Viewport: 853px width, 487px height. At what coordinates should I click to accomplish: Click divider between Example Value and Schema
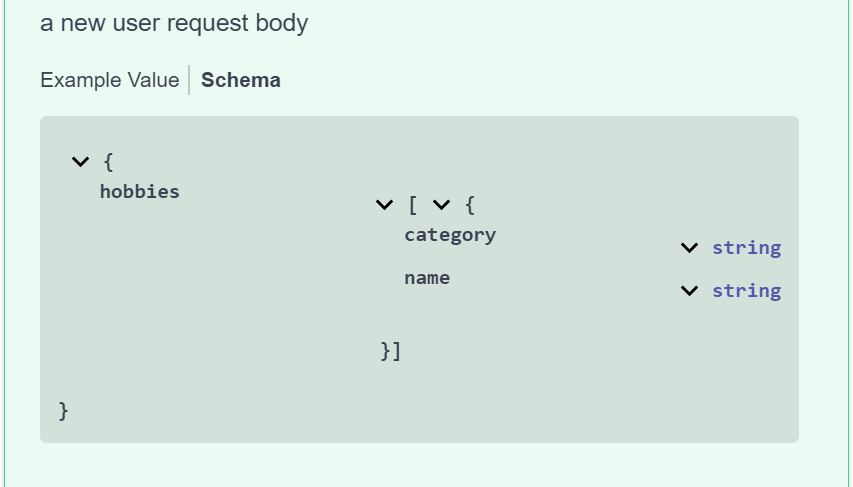[x=189, y=80]
